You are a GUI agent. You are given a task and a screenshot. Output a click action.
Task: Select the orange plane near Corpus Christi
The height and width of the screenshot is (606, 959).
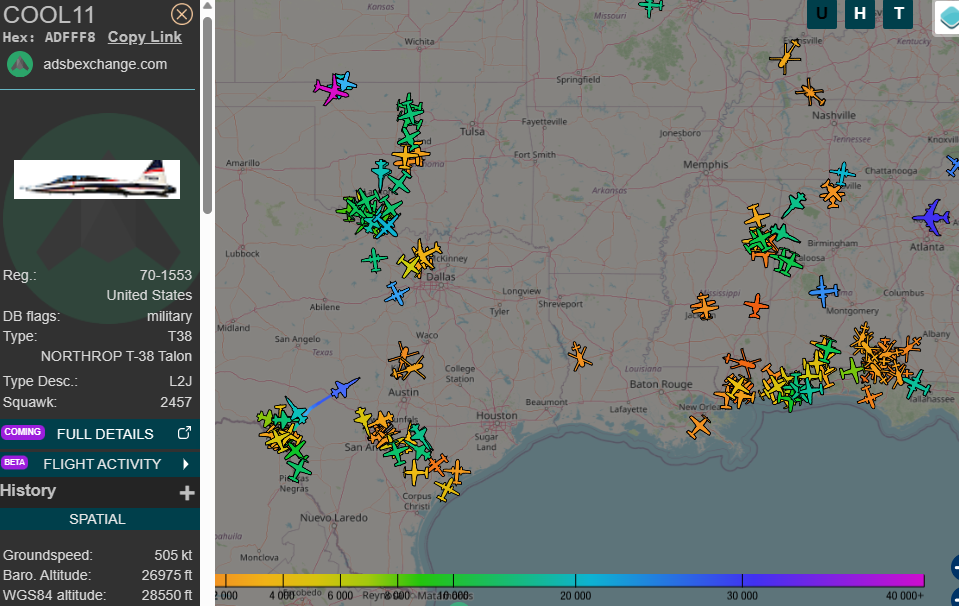point(447,489)
